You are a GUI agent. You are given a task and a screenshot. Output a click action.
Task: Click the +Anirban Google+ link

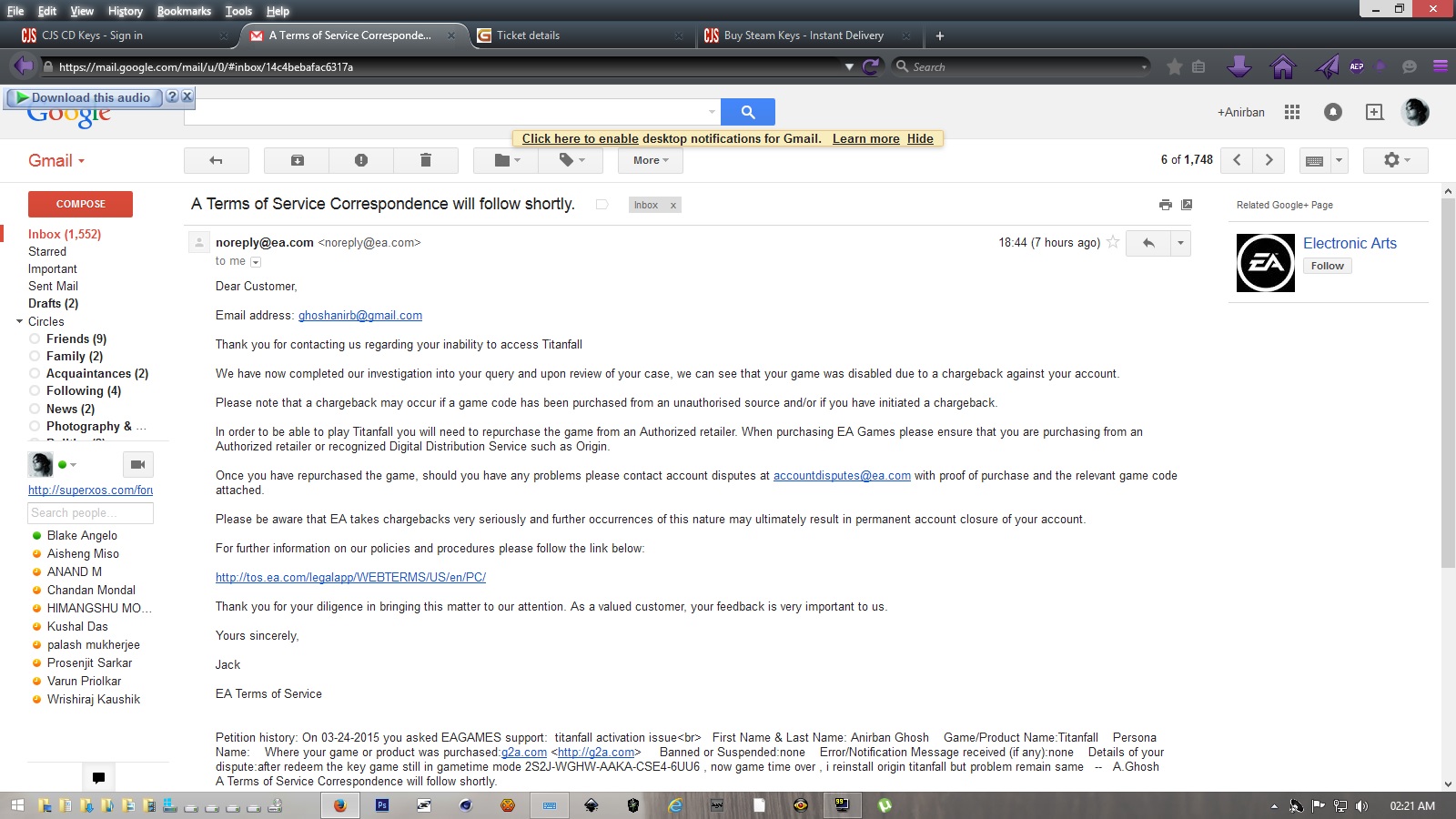(1241, 113)
